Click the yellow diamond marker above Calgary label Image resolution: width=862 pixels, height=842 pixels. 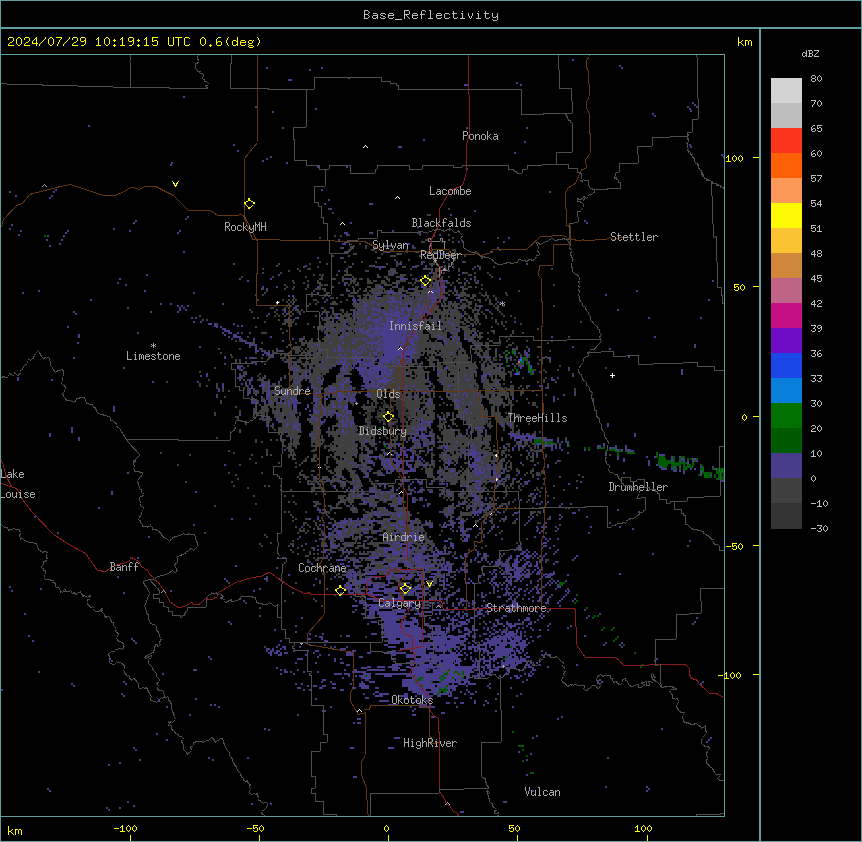click(x=405, y=589)
